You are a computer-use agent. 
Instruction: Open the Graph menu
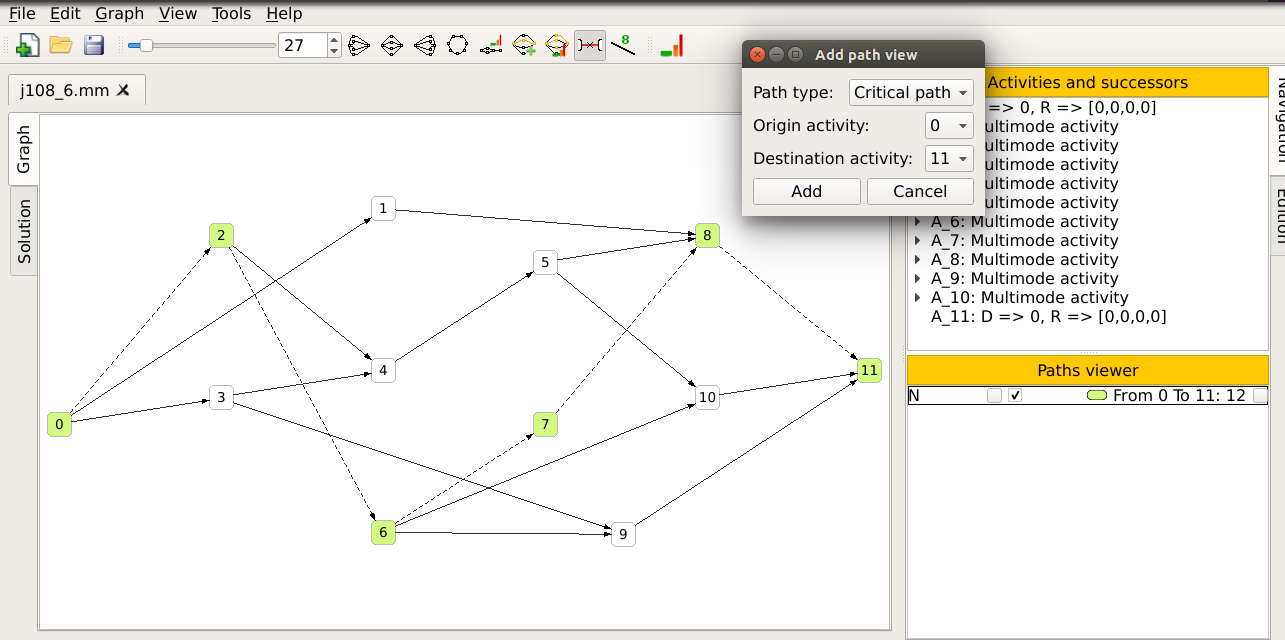coord(120,14)
